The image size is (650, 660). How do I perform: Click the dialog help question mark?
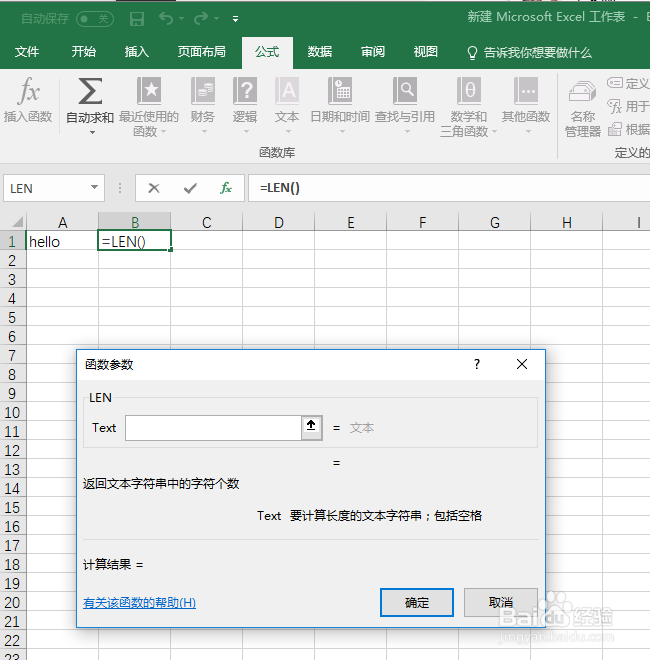tap(477, 364)
